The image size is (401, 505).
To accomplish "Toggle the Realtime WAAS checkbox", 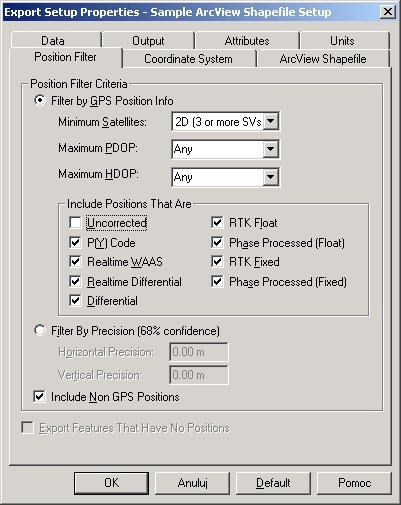I will click(75, 262).
